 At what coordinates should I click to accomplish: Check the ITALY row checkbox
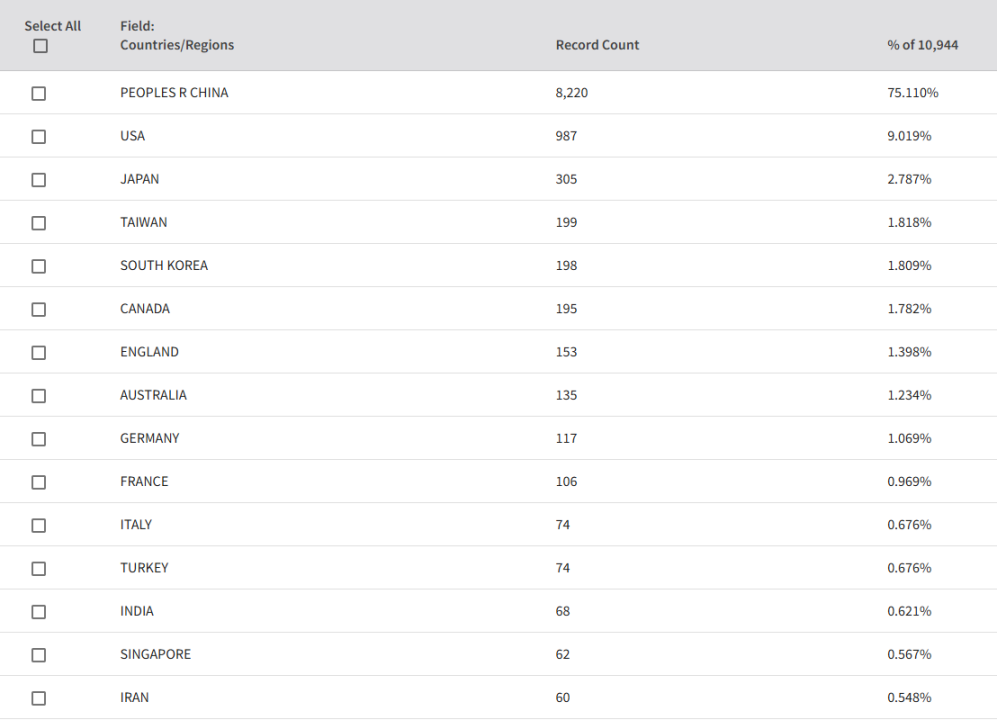click(x=39, y=526)
